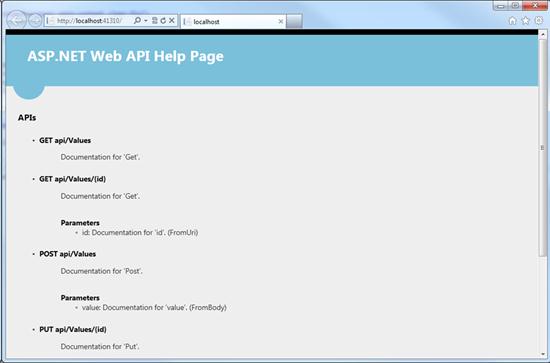550x363 pixels.
Task: Toggle the compatibility view icon
Action: pos(155,21)
